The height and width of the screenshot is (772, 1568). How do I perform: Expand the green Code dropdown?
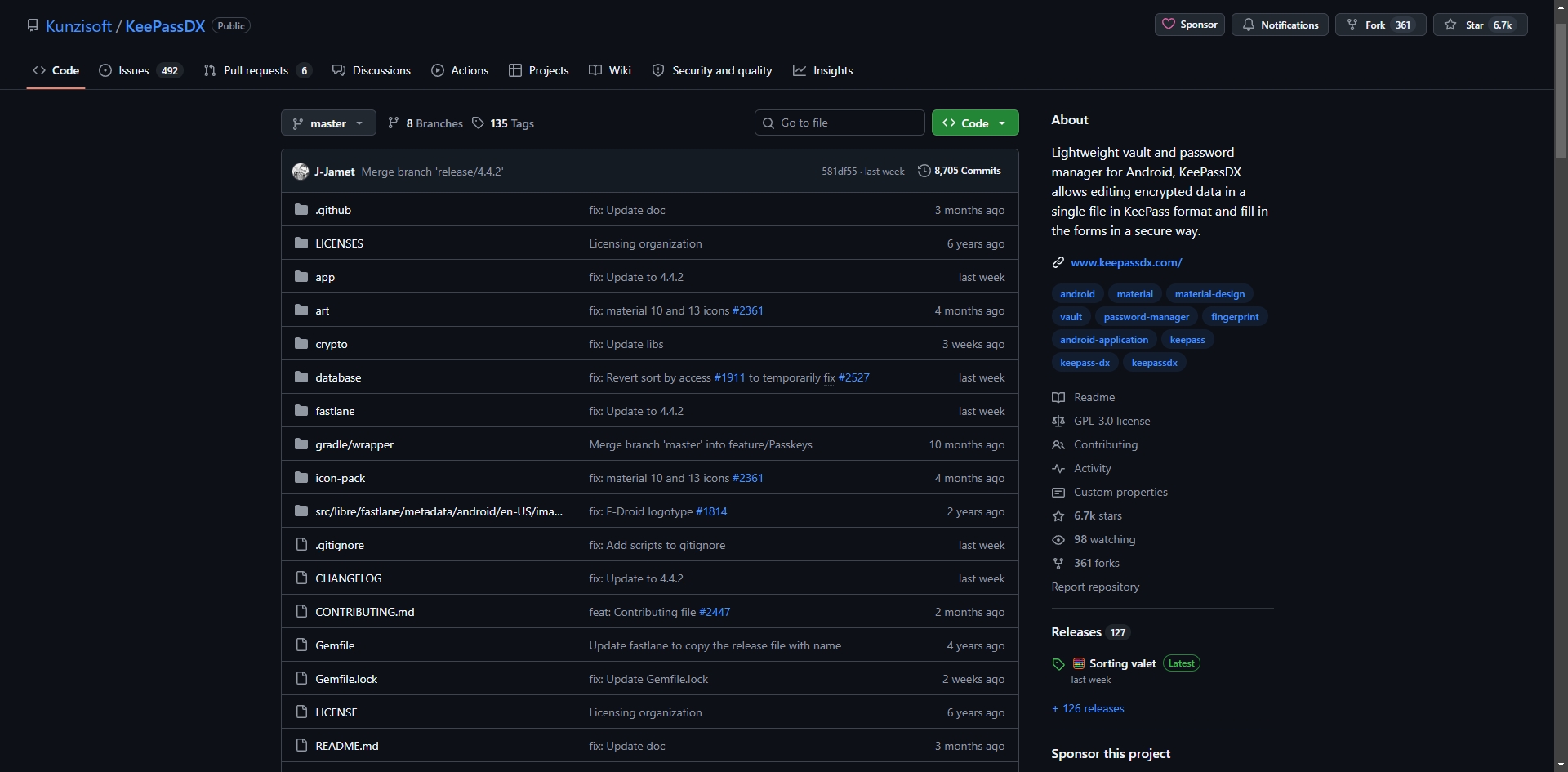975,123
